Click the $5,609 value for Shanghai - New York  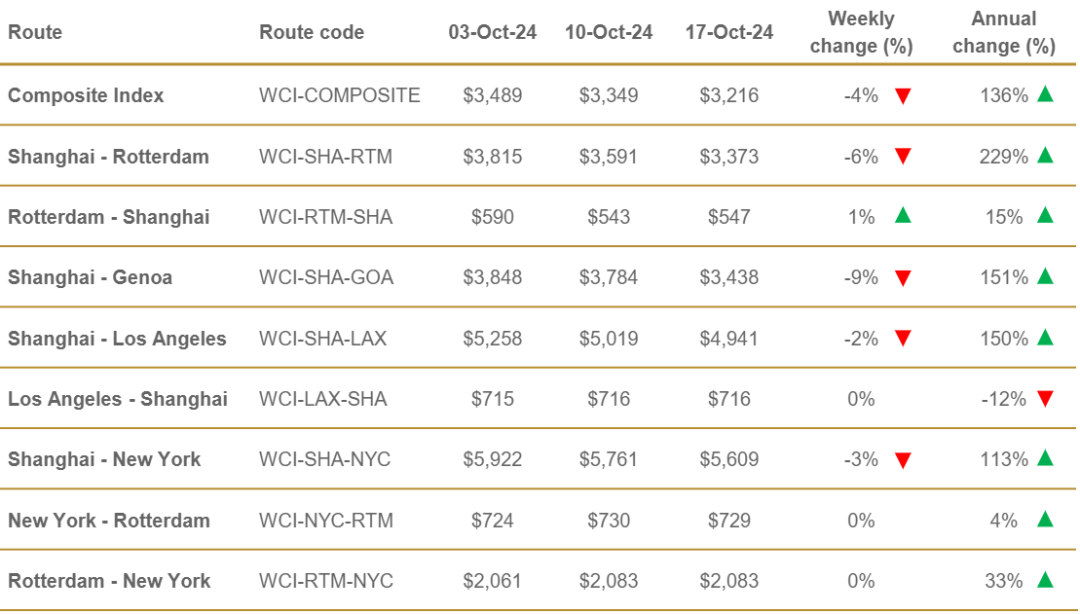coord(729,460)
